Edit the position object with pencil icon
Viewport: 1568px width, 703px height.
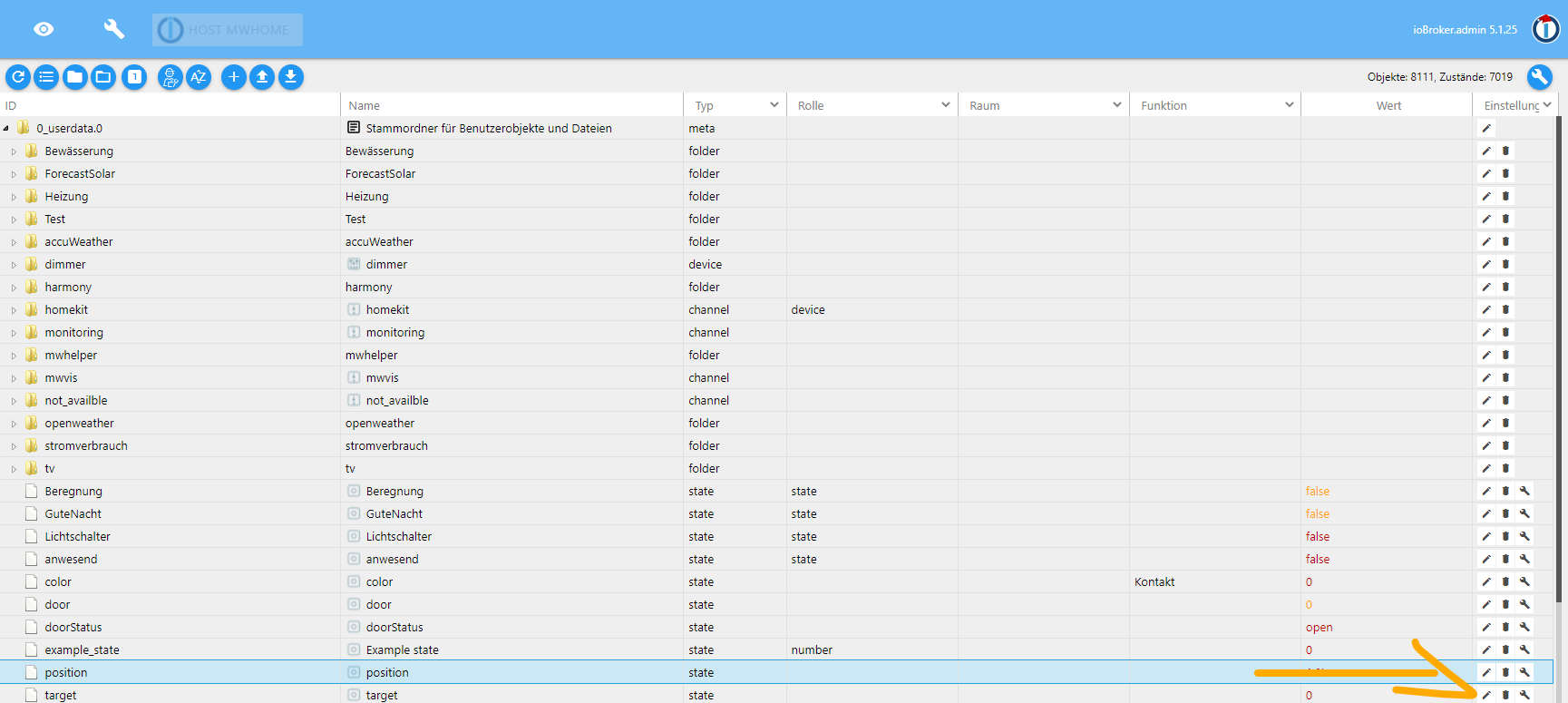pyautogui.click(x=1486, y=672)
